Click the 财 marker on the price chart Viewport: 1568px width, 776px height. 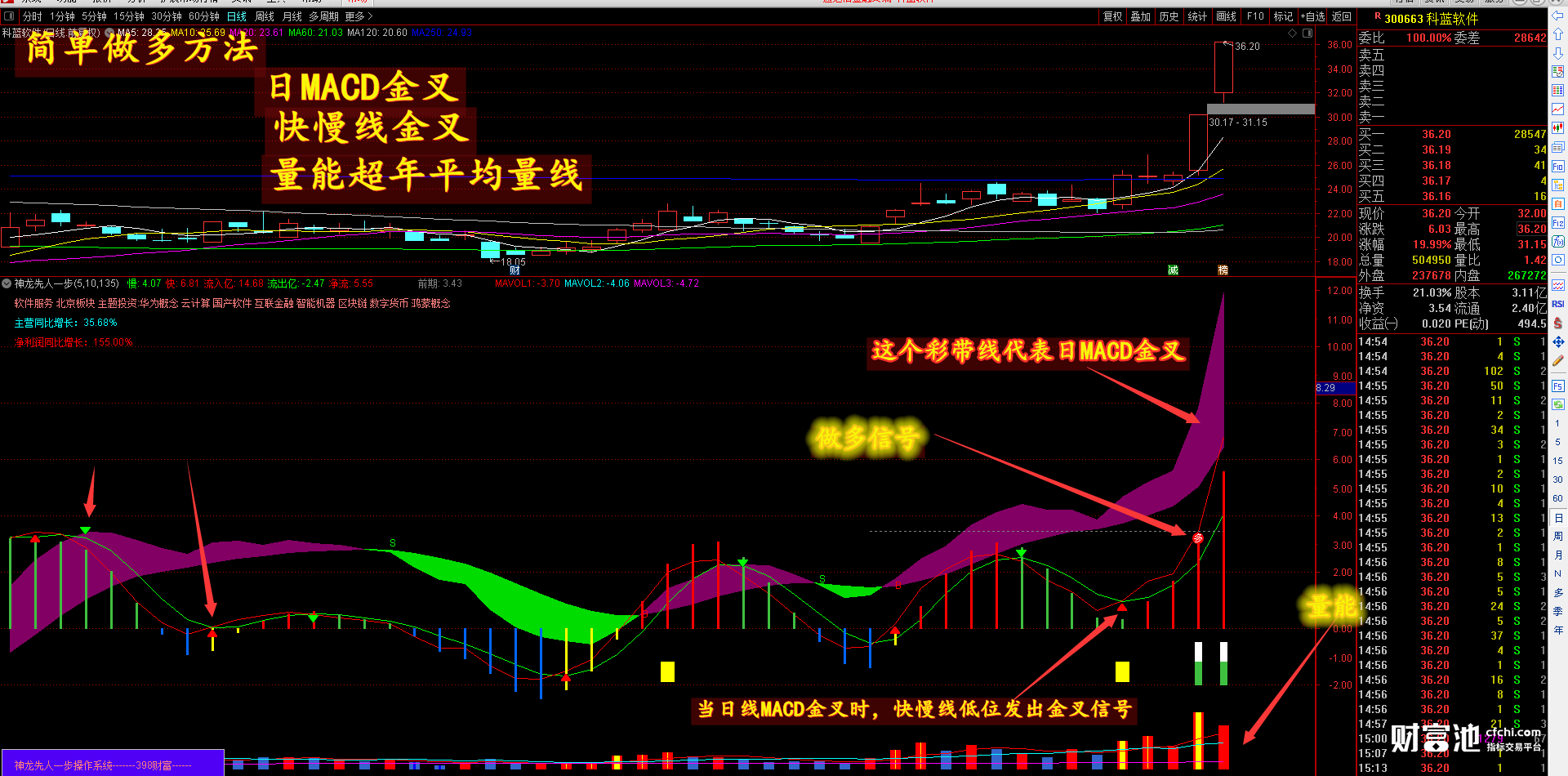514,270
